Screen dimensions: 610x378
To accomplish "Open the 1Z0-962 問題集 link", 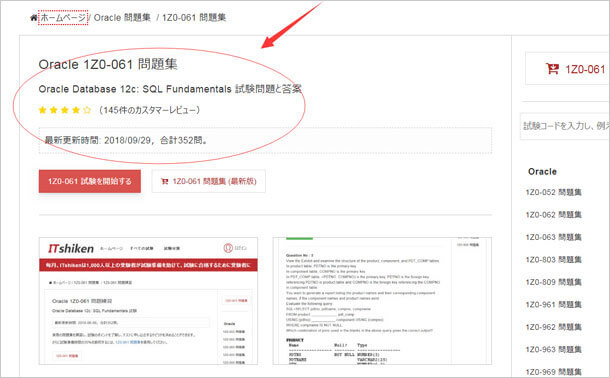I will point(553,327).
